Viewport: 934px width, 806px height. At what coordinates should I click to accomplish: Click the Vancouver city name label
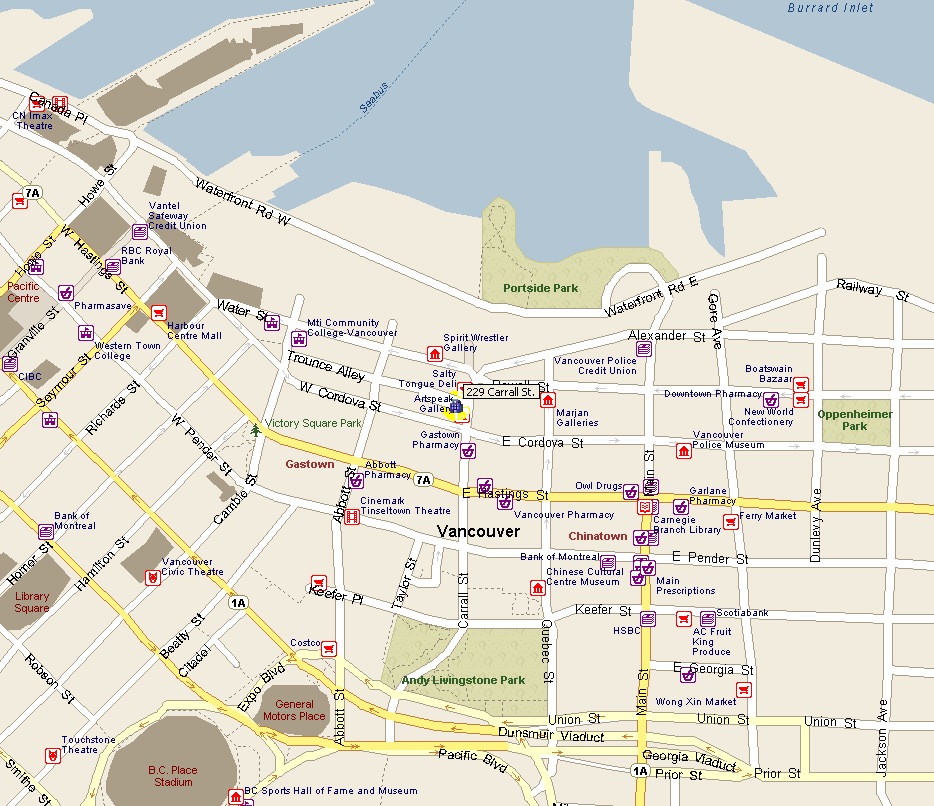click(478, 531)
